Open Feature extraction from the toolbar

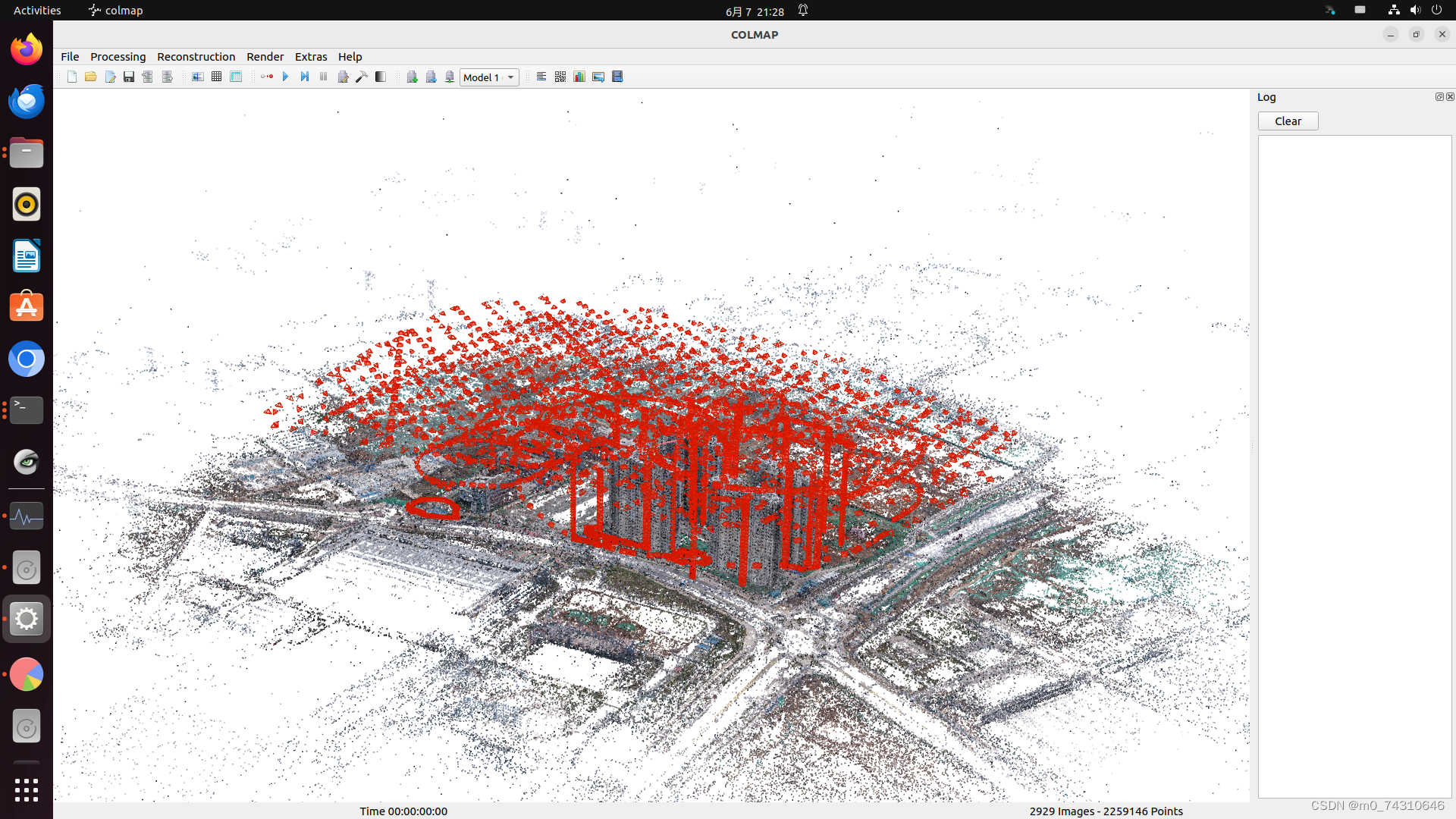[198, 77]
